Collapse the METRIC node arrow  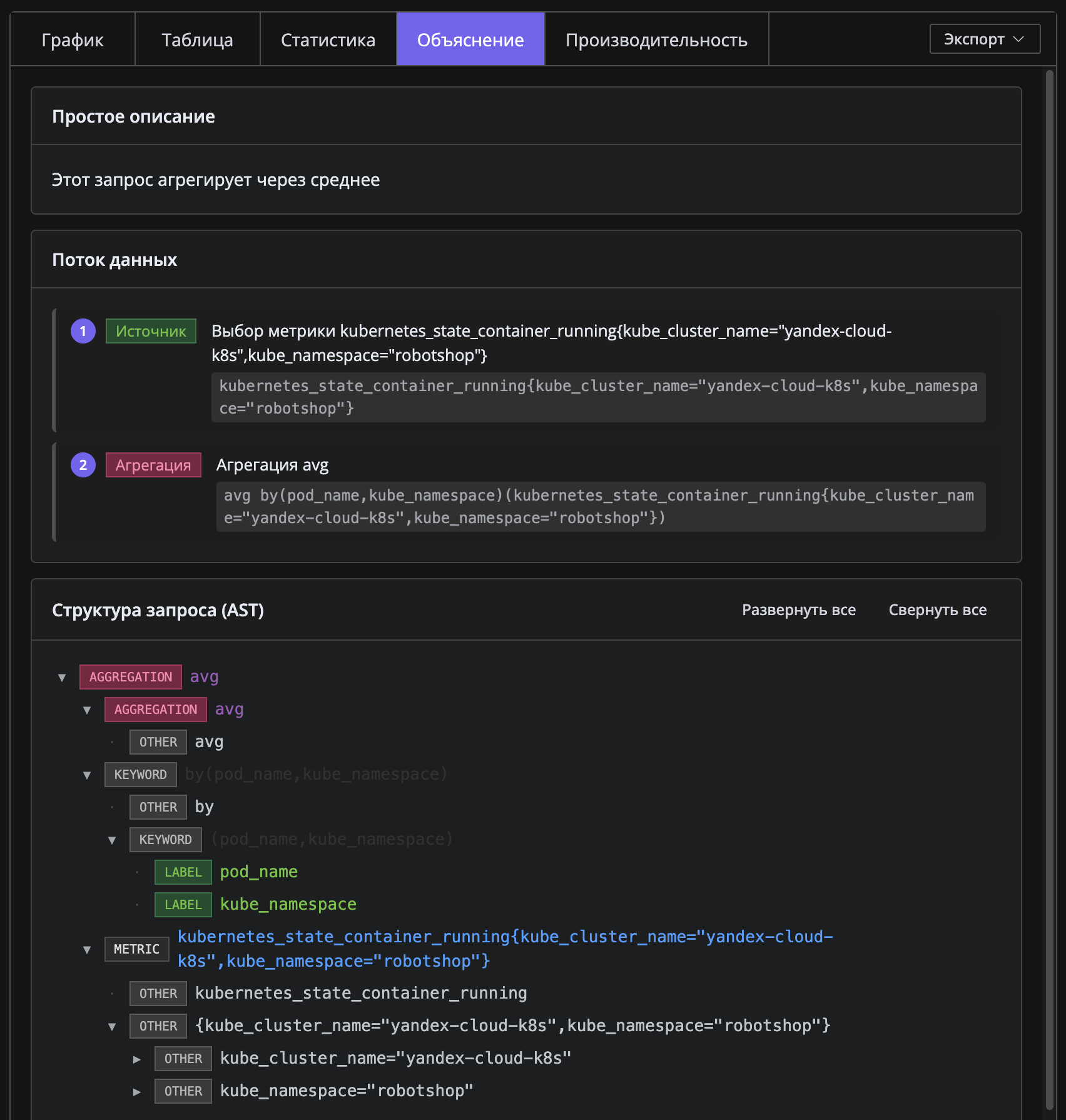click(x=87, y=950)
